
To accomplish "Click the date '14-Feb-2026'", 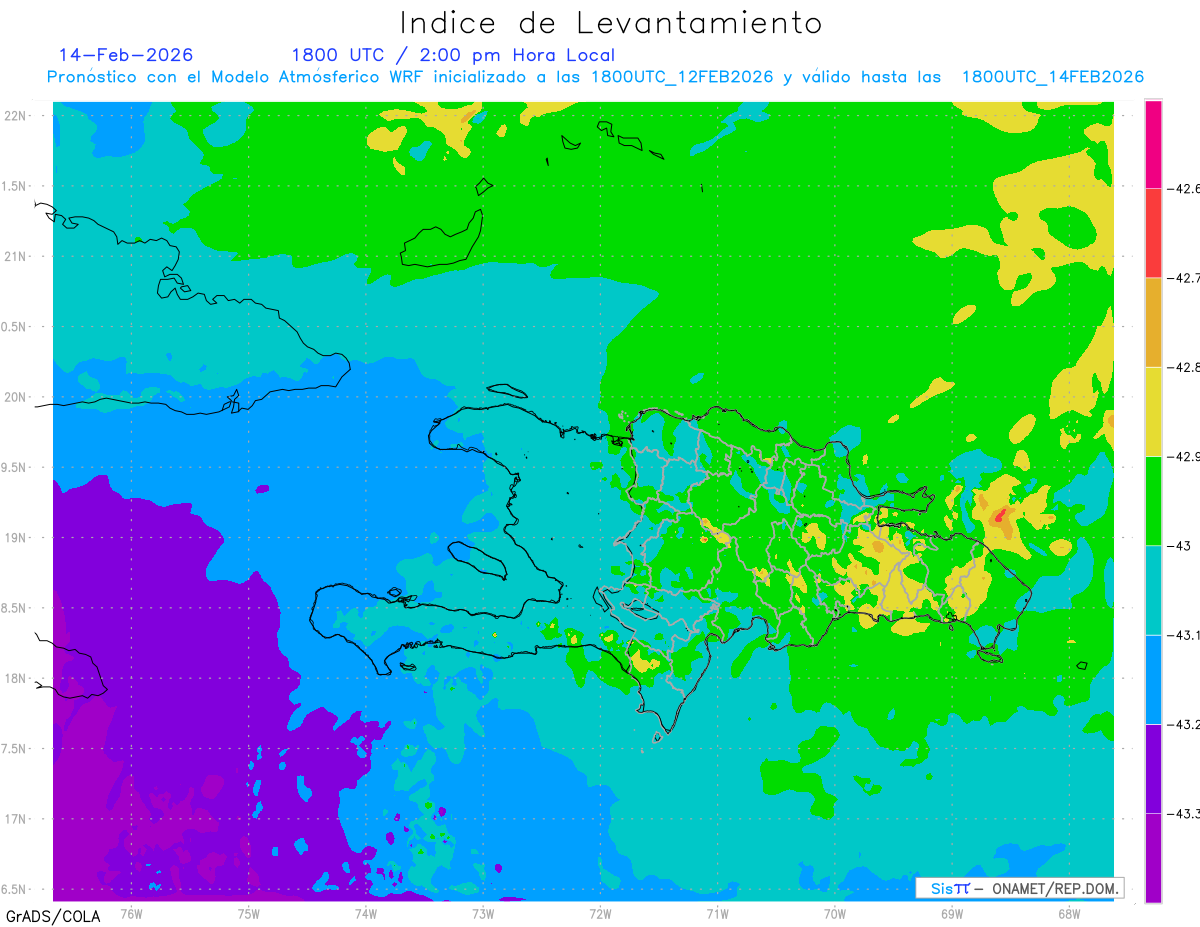I will pos(126,55).
